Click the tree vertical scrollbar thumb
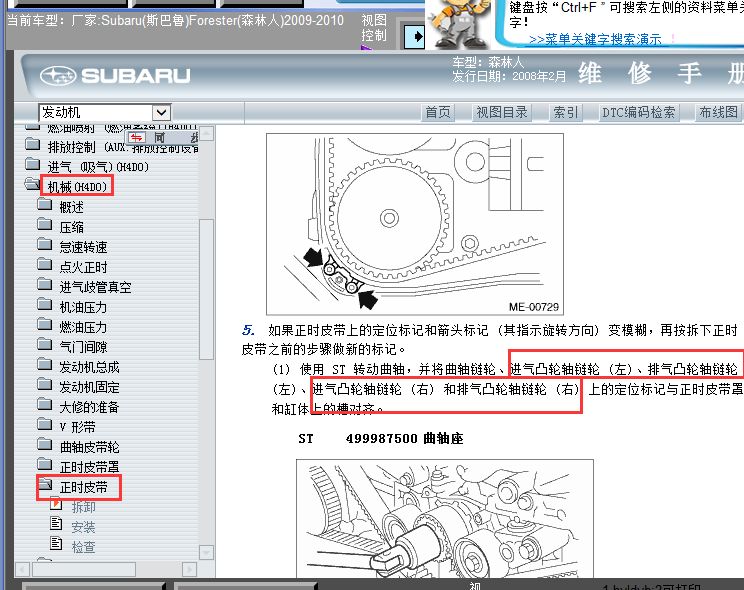This screenshot has height=590, width=744. point(206,289)
